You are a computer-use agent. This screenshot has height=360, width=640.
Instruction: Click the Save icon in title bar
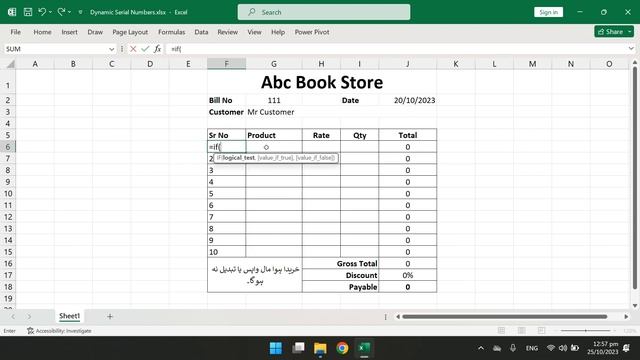tap(28, 12)
